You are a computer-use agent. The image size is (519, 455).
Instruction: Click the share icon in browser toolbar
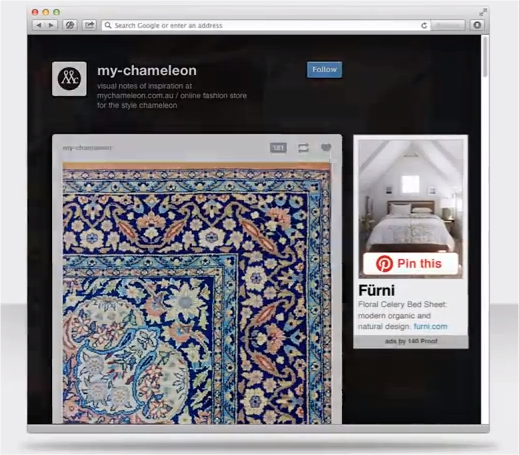[89, 25]
